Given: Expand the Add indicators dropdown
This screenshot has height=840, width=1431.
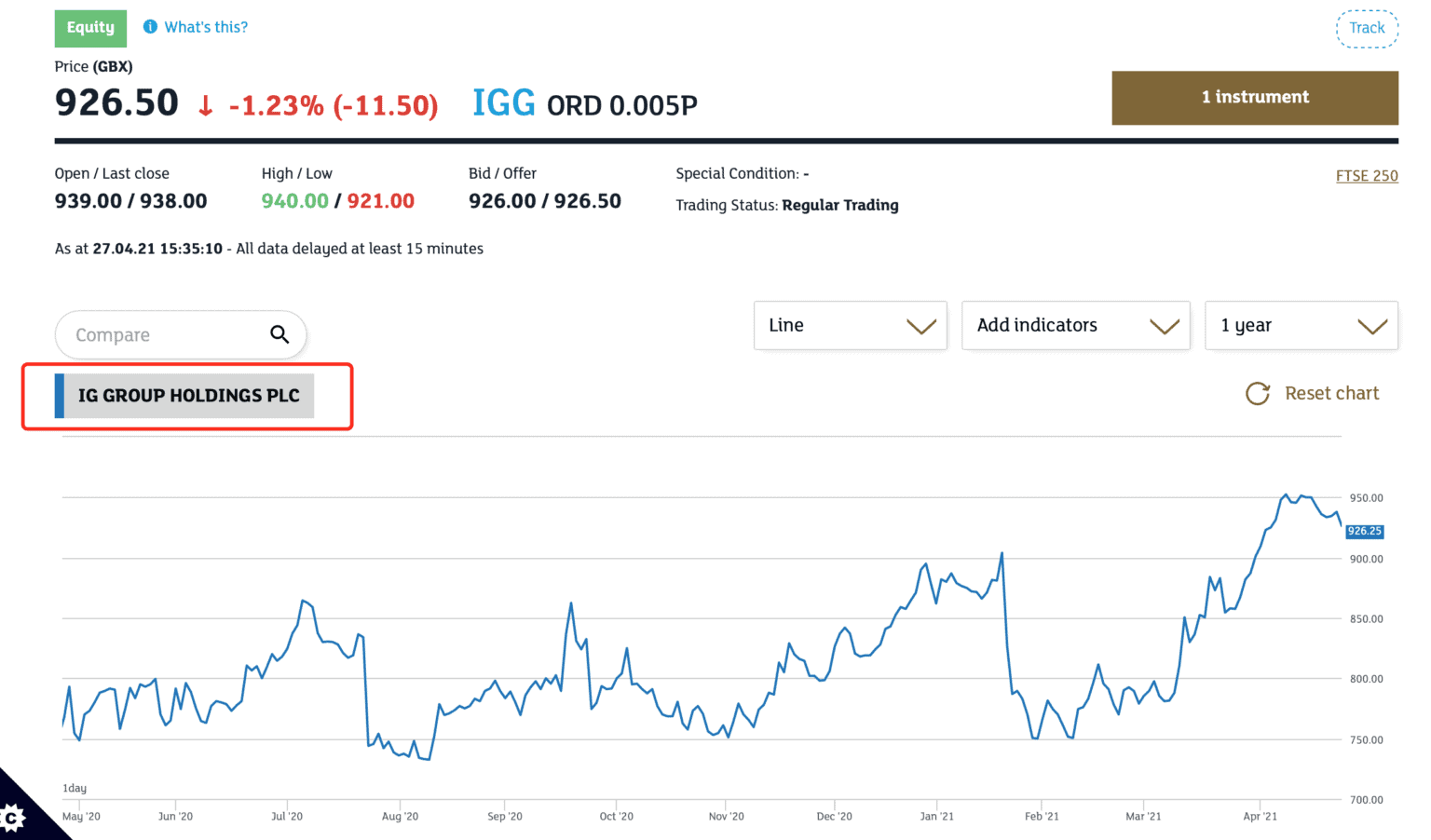Looking at the screenshot, I should coord(1075,325).
